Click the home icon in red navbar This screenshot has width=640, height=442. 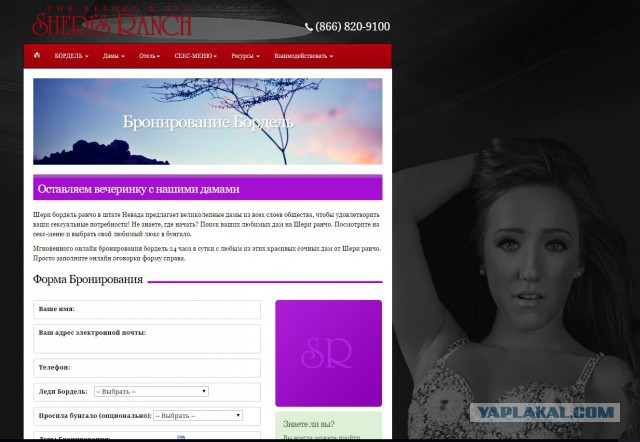click(37, 55)
